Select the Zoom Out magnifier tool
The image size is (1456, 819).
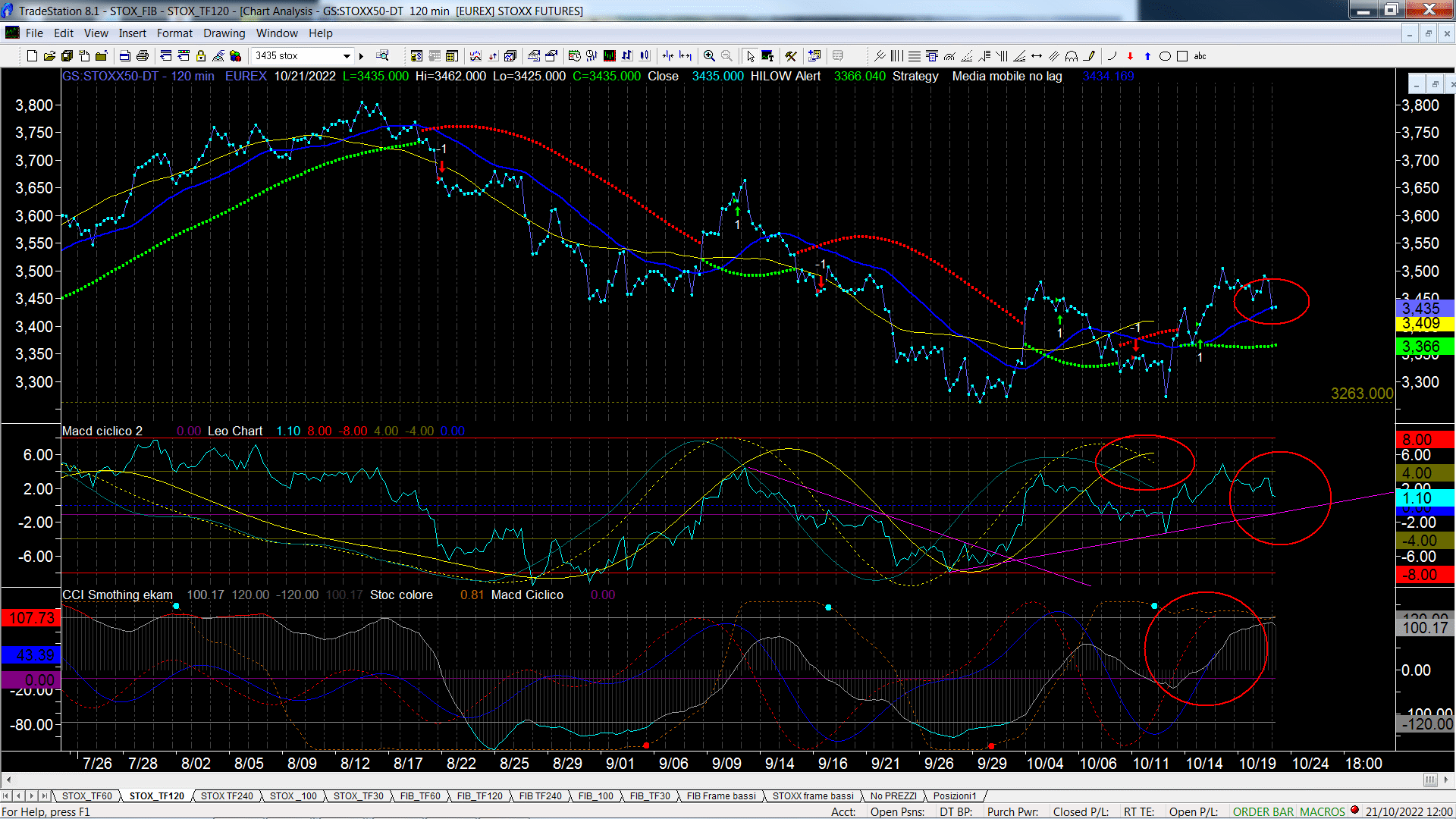726,56
